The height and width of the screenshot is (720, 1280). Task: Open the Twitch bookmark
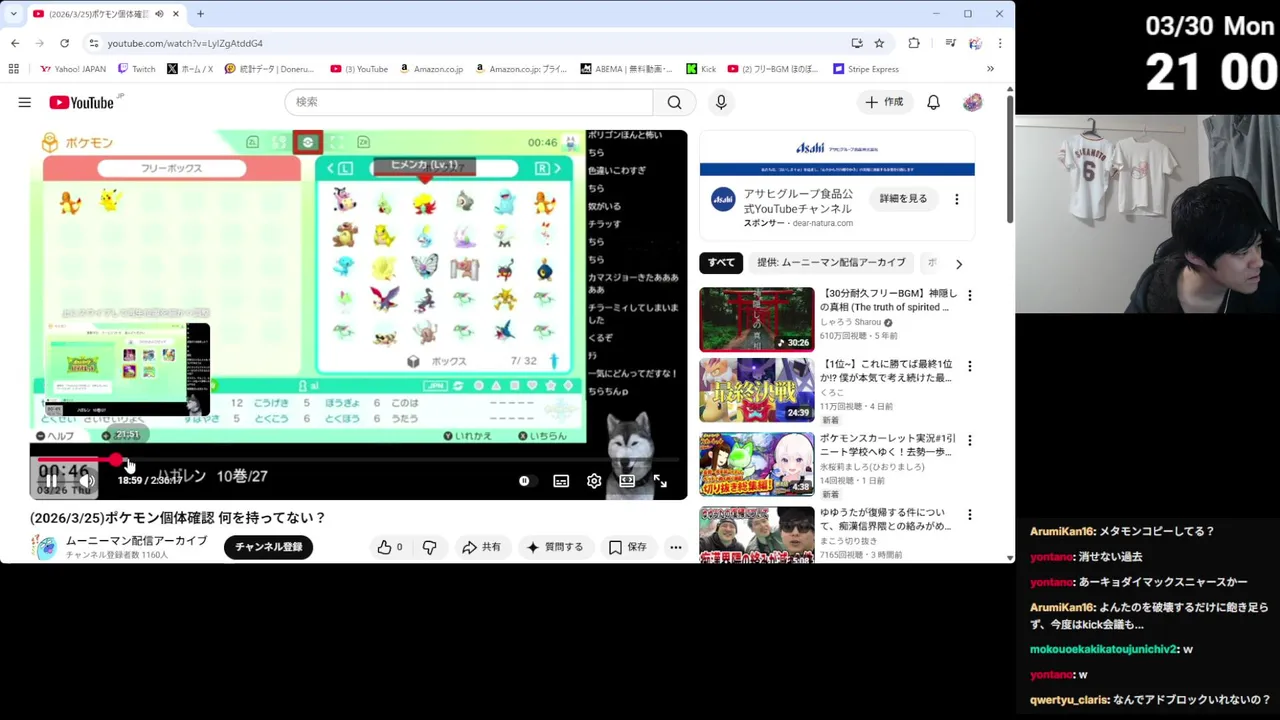pyautogui.click(x=136, y=69)
